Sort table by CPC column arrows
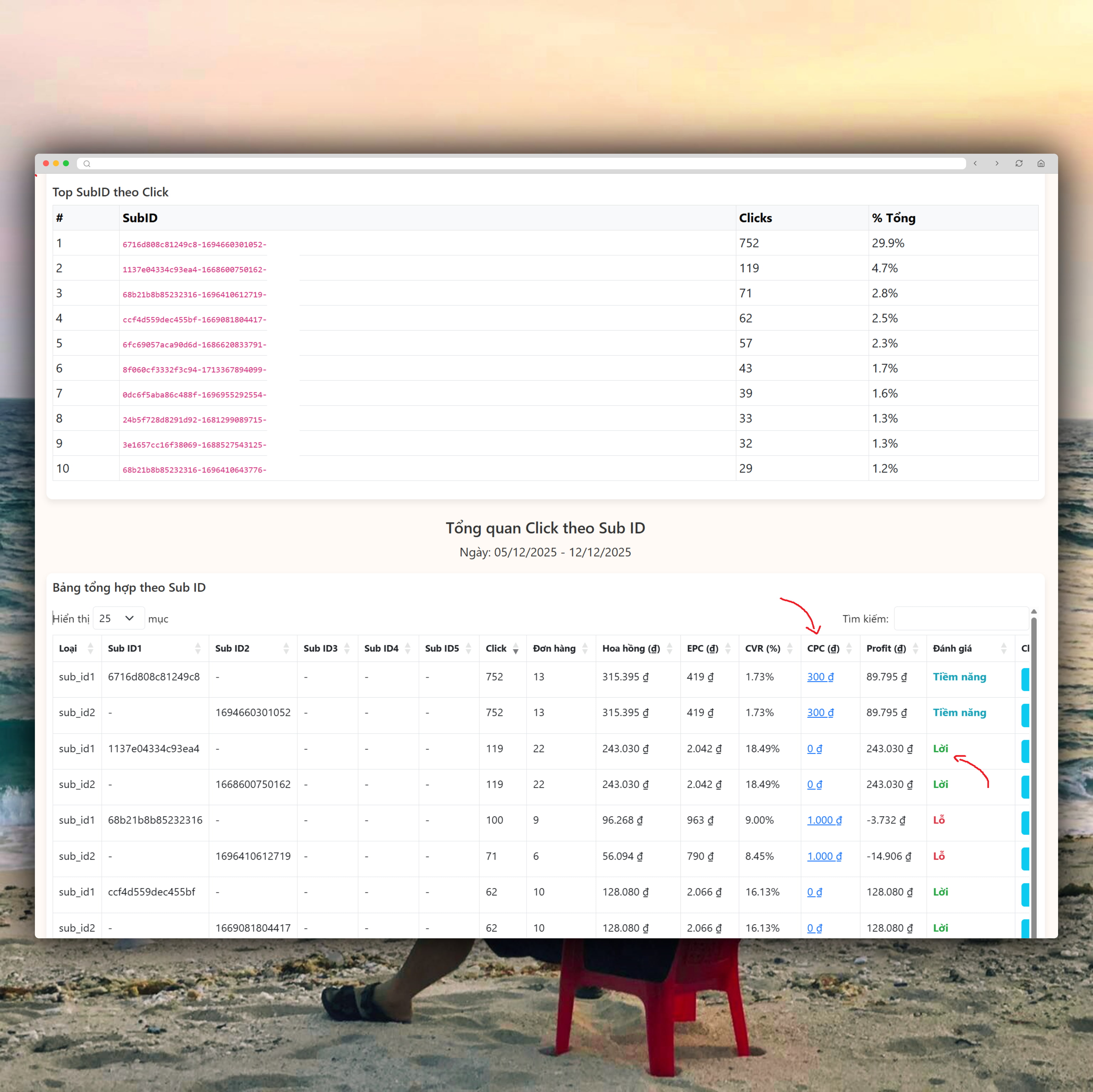This screenshot has width=1093, height=1092. click(x=849, y=649)
